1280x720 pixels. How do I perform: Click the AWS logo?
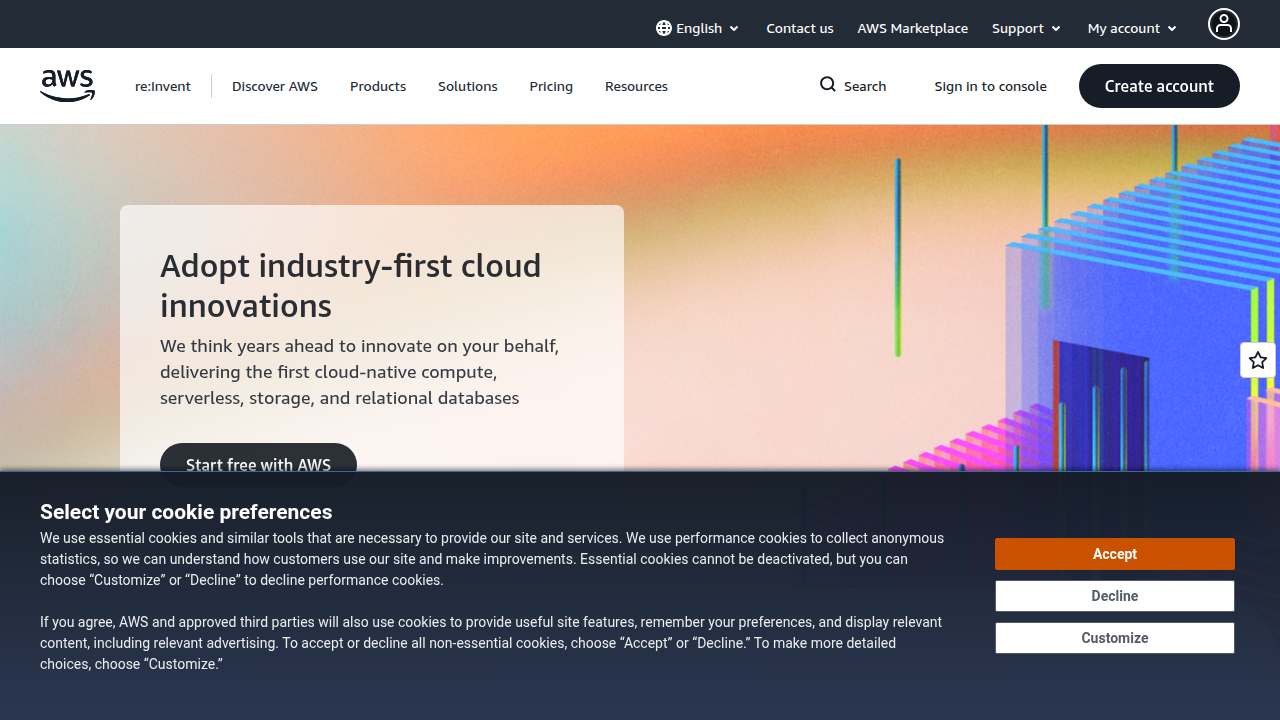point(68,86)
